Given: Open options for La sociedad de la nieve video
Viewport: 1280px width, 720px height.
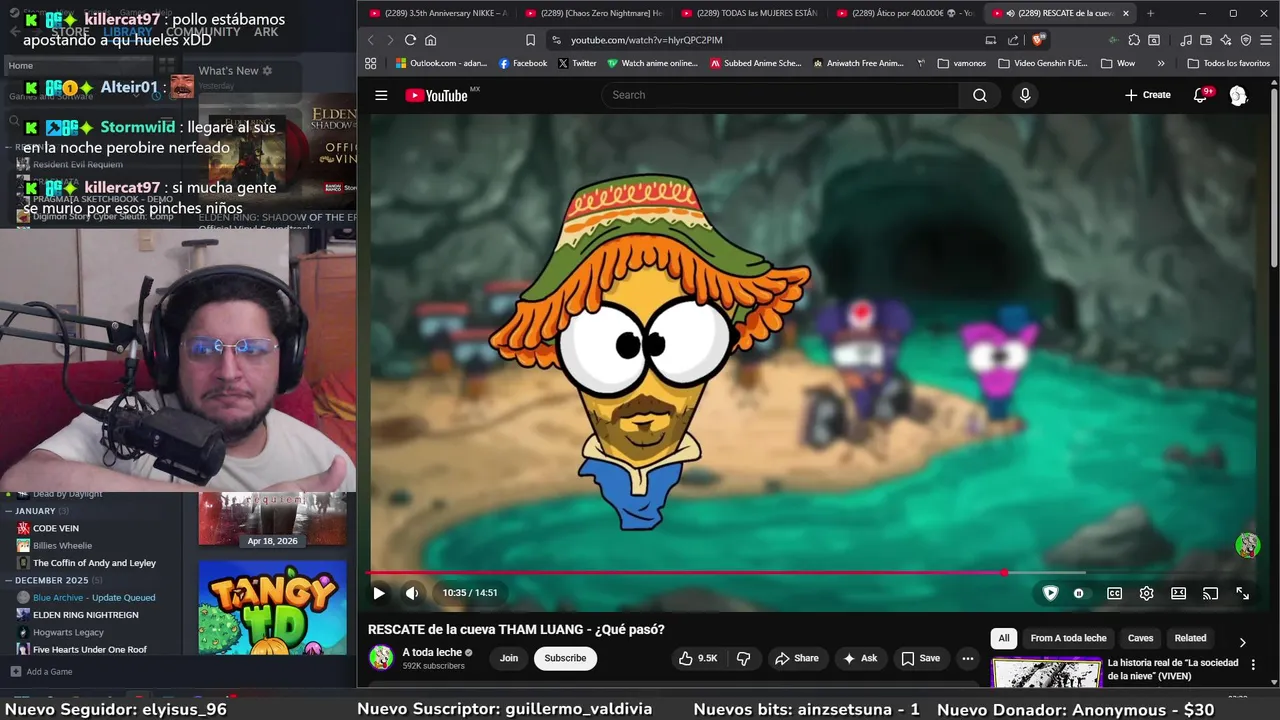Looking at the screenshot, I should pyautogui.click(x=1253, y=665).
